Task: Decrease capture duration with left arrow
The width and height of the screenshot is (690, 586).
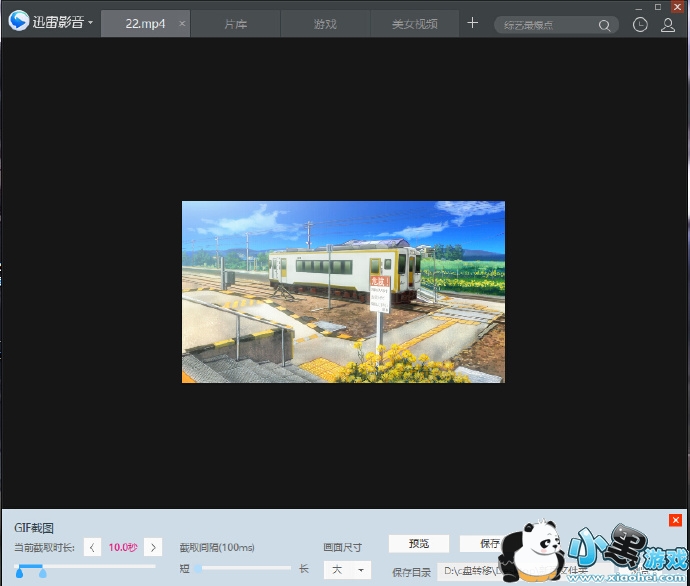Action: 92,547
